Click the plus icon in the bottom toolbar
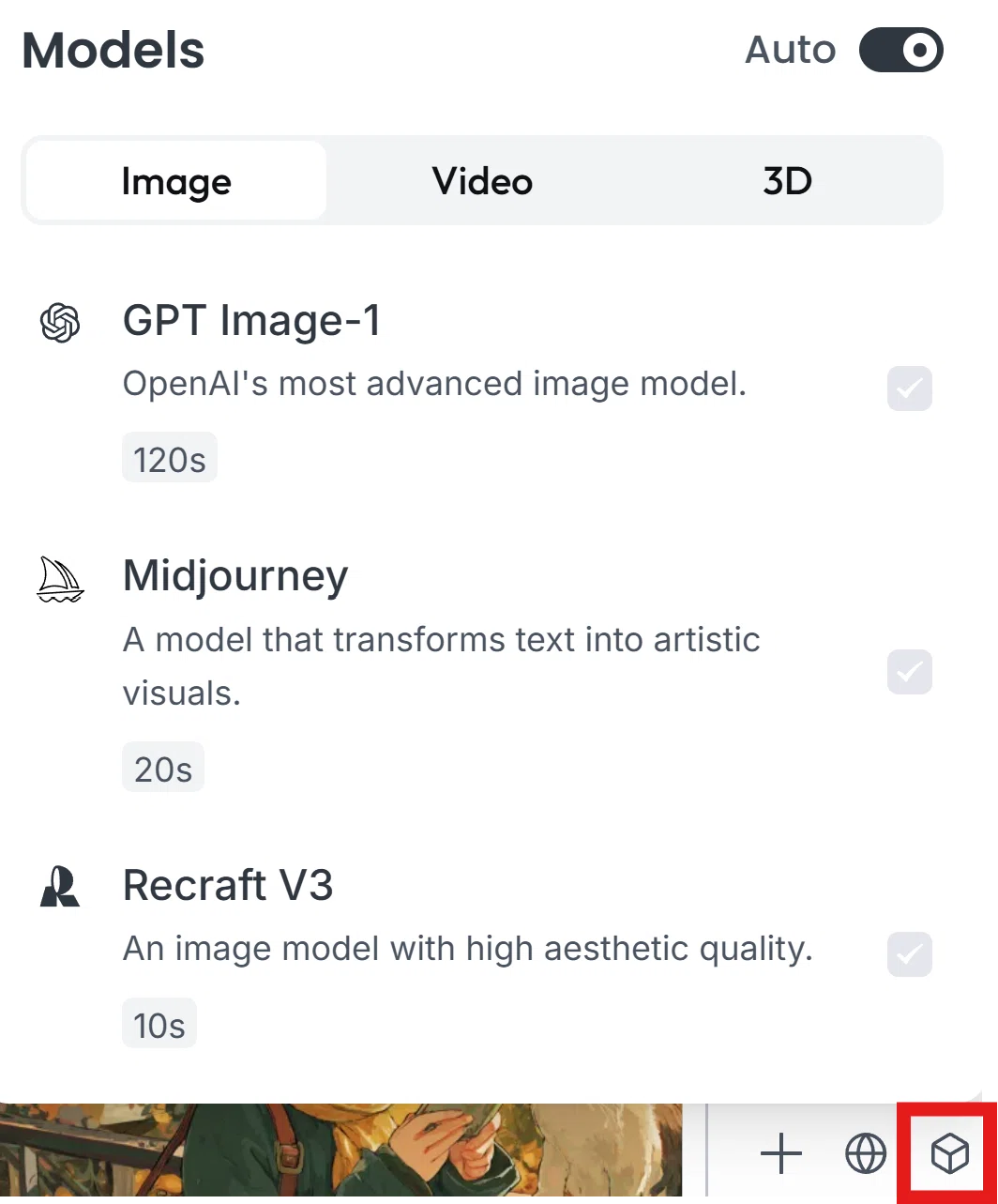The image size is (998, 1204). point(781,1153)
